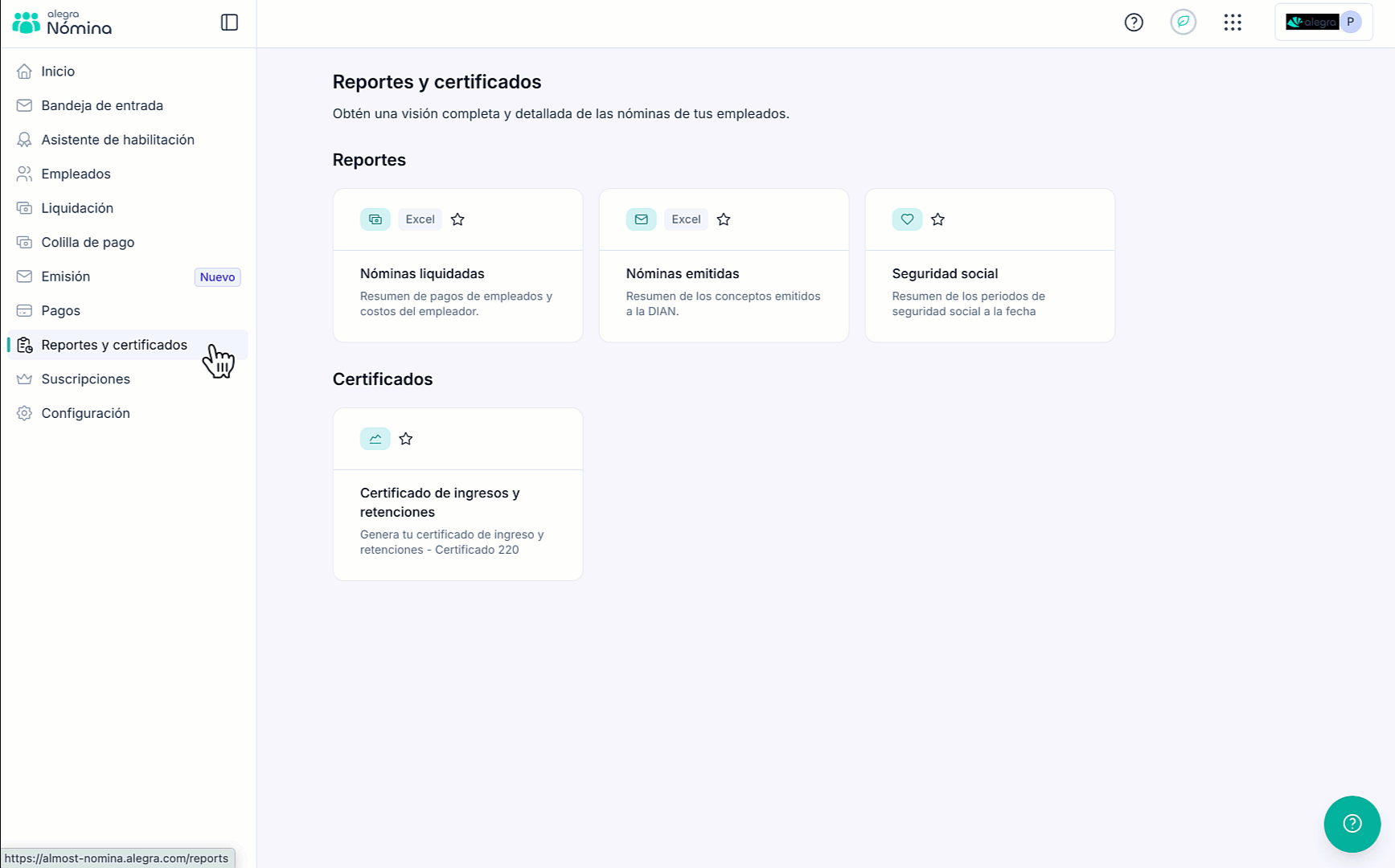
Task: Click the Nuevo badge beside Emisión
Action: click(x=217, y=276)
